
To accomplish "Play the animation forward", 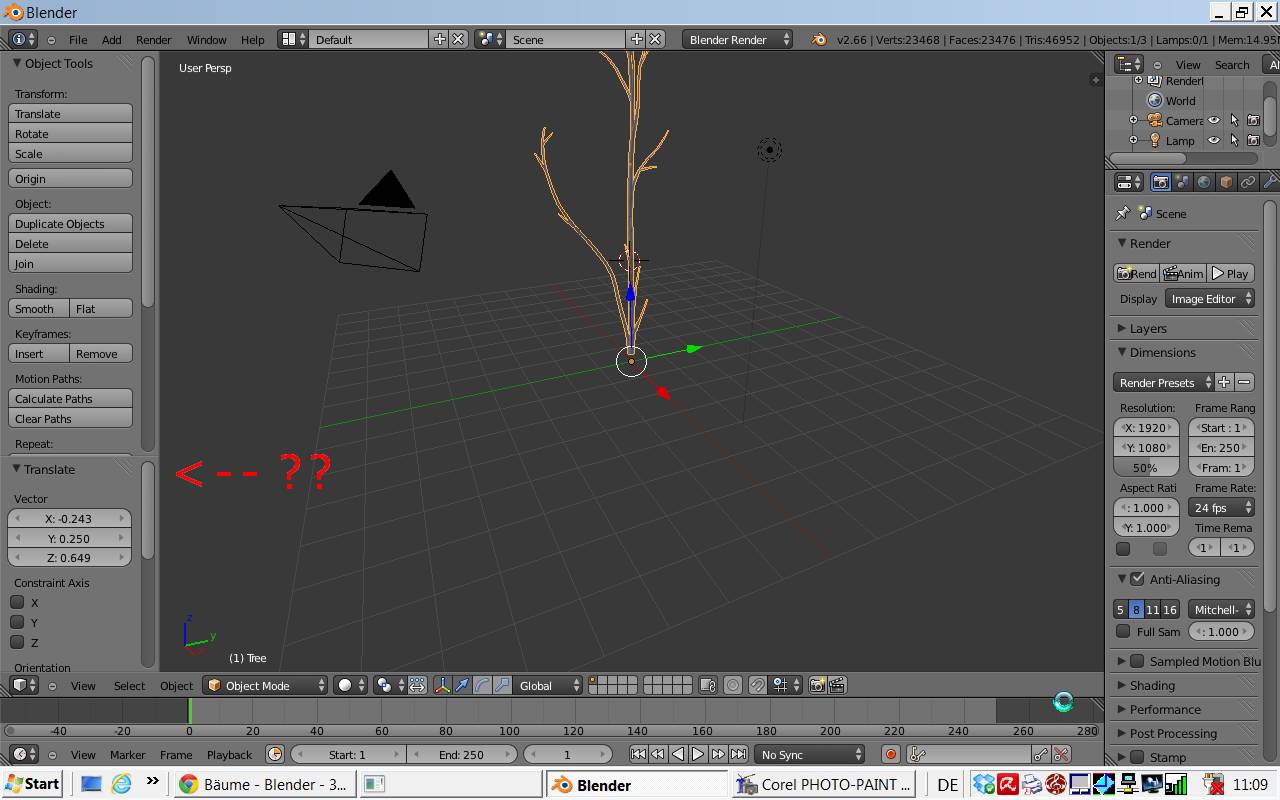I will (698, 754).
